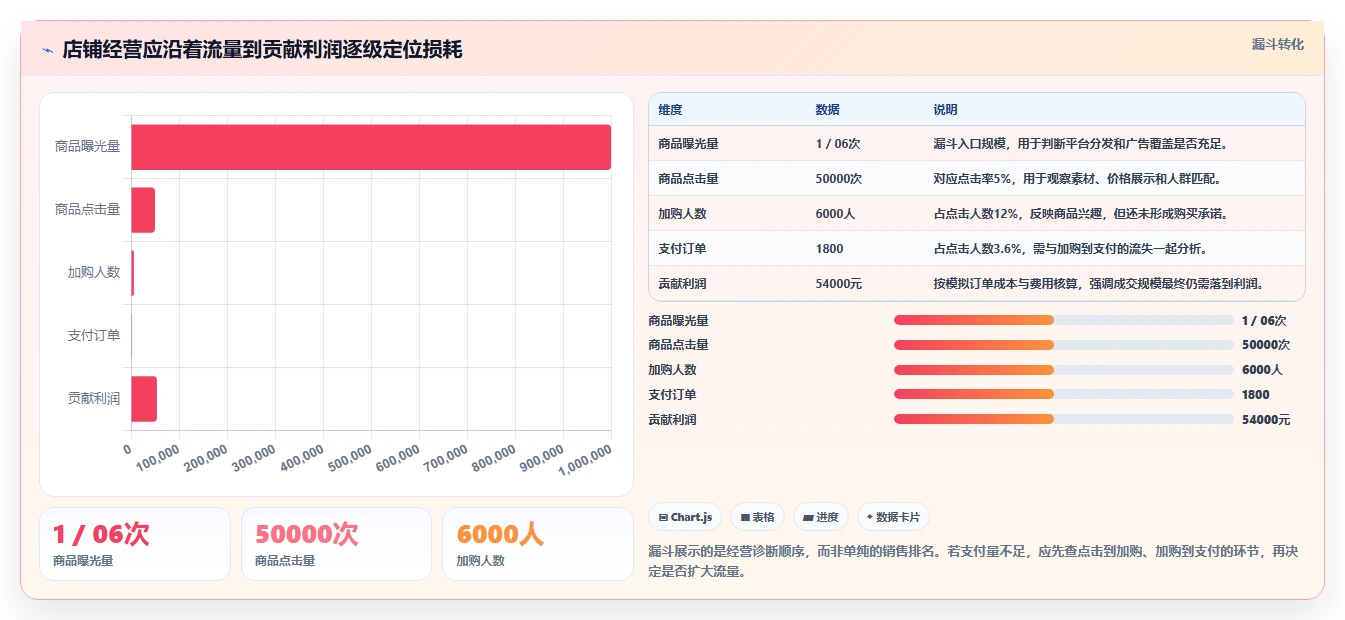
Task: Click the table data cell 50000次
Action: pos(865,178)
